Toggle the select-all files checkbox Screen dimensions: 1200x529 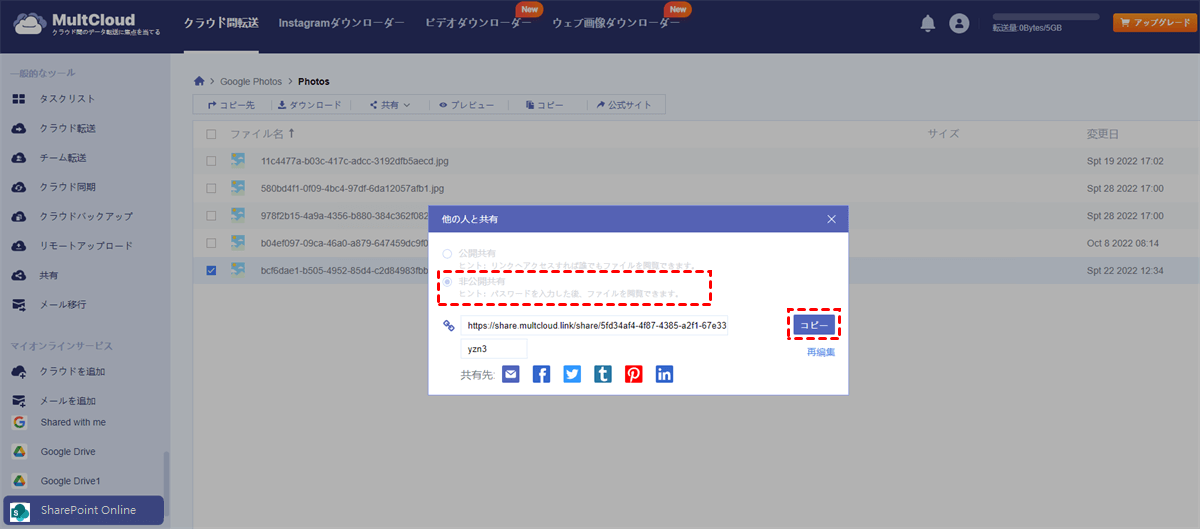211,134
